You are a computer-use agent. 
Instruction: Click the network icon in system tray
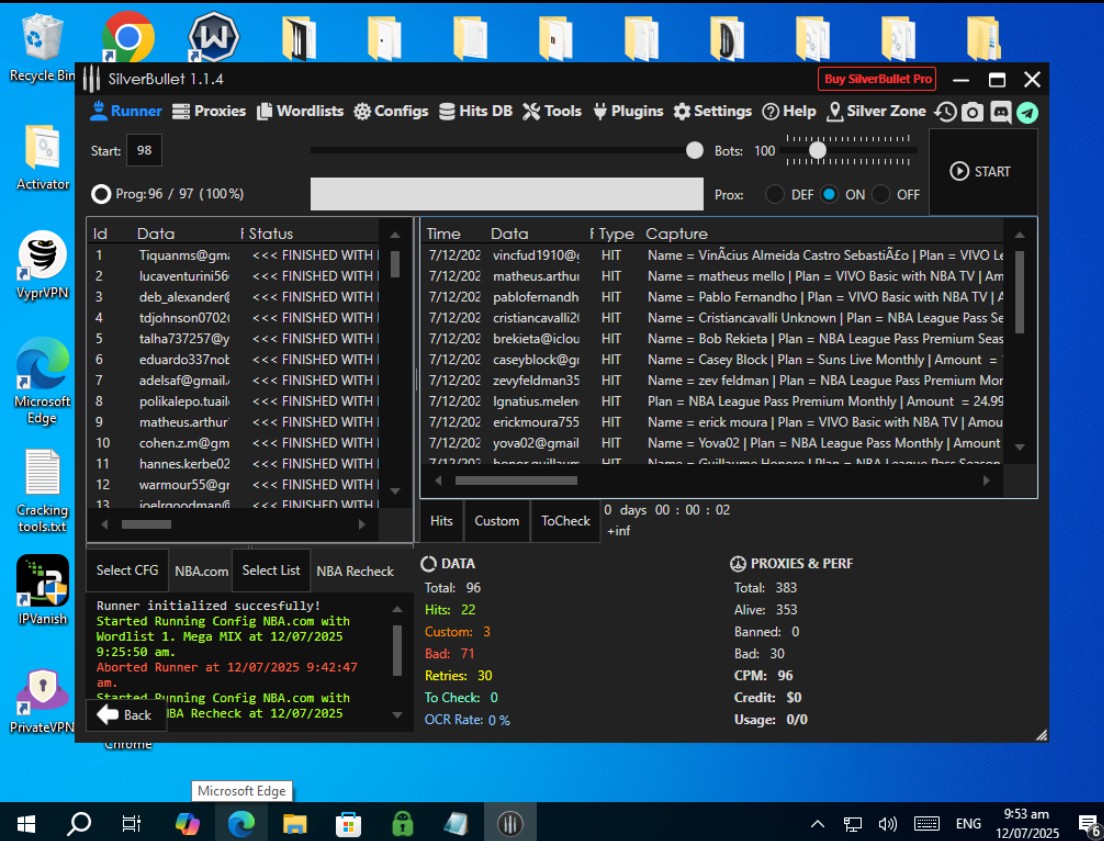(853, 823)
